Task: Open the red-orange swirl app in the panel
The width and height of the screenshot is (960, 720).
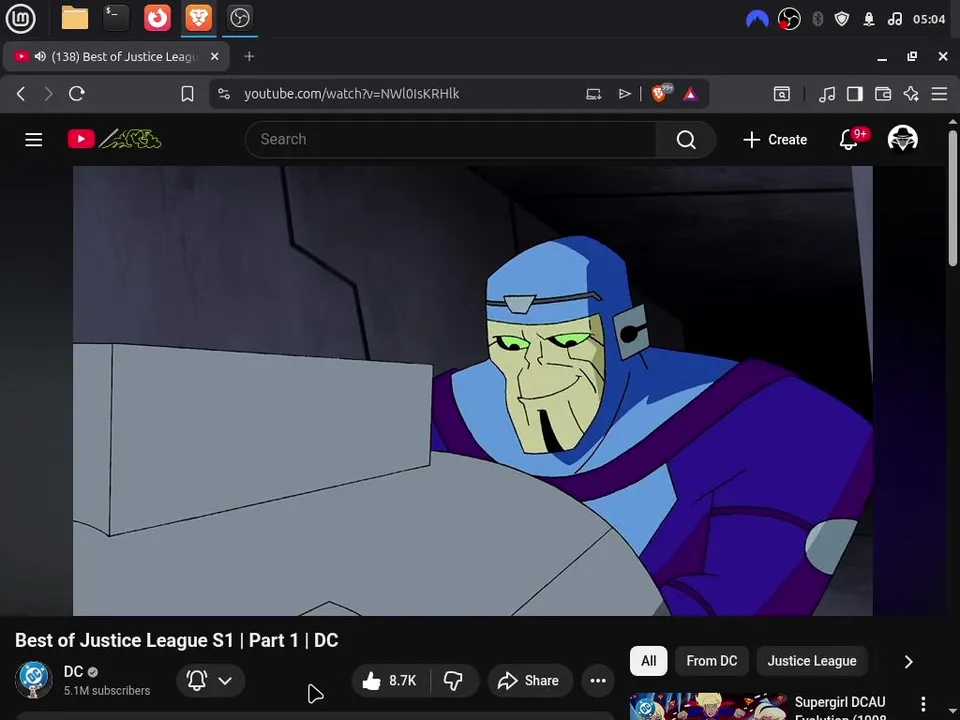Action: click(157, 18)
